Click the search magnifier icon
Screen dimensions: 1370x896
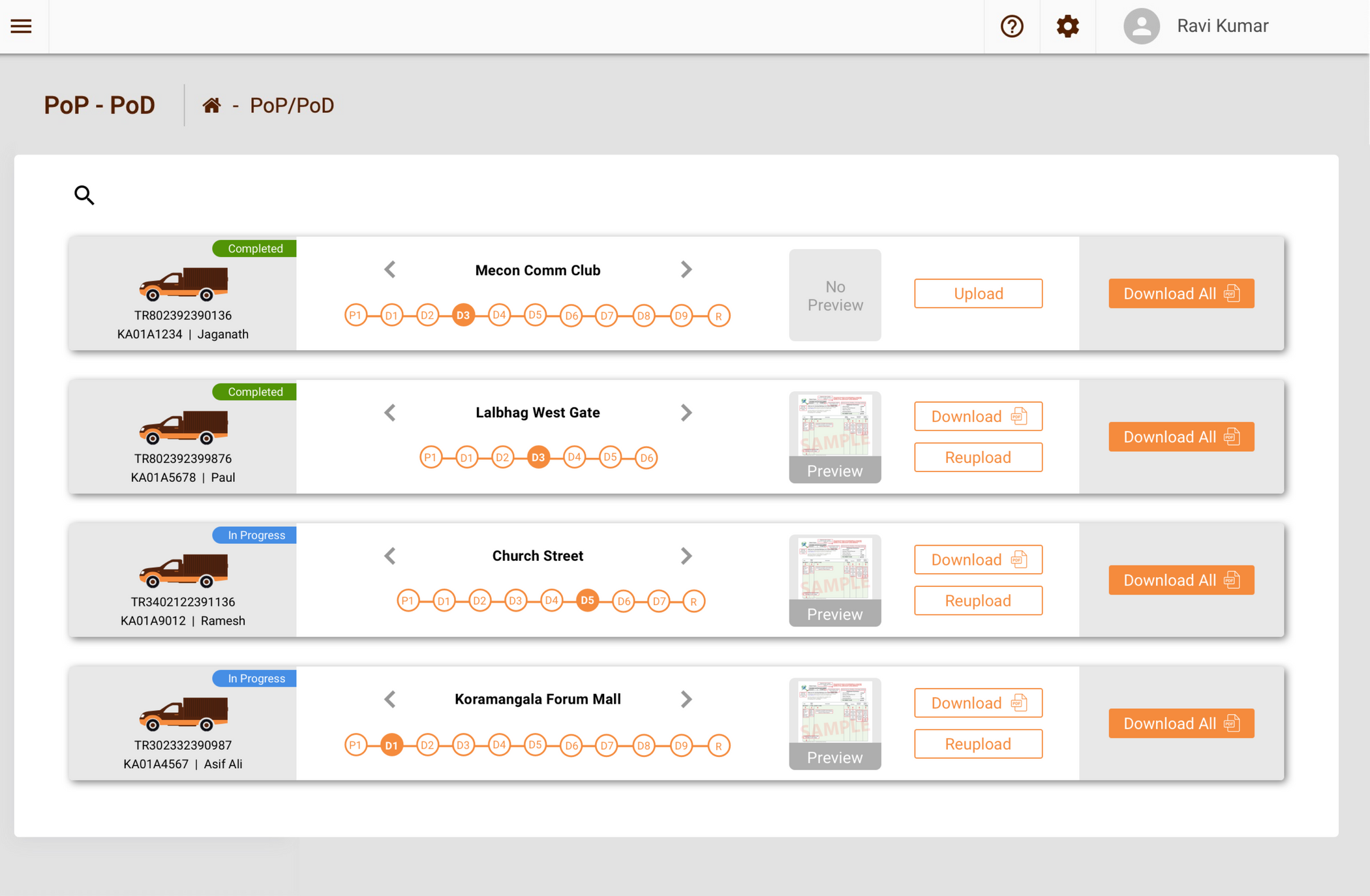click(84, 195)
